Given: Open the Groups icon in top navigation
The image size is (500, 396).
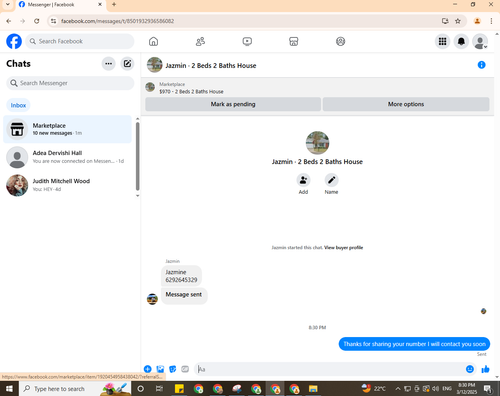Looking at the screenshot, I should (340, 41).
